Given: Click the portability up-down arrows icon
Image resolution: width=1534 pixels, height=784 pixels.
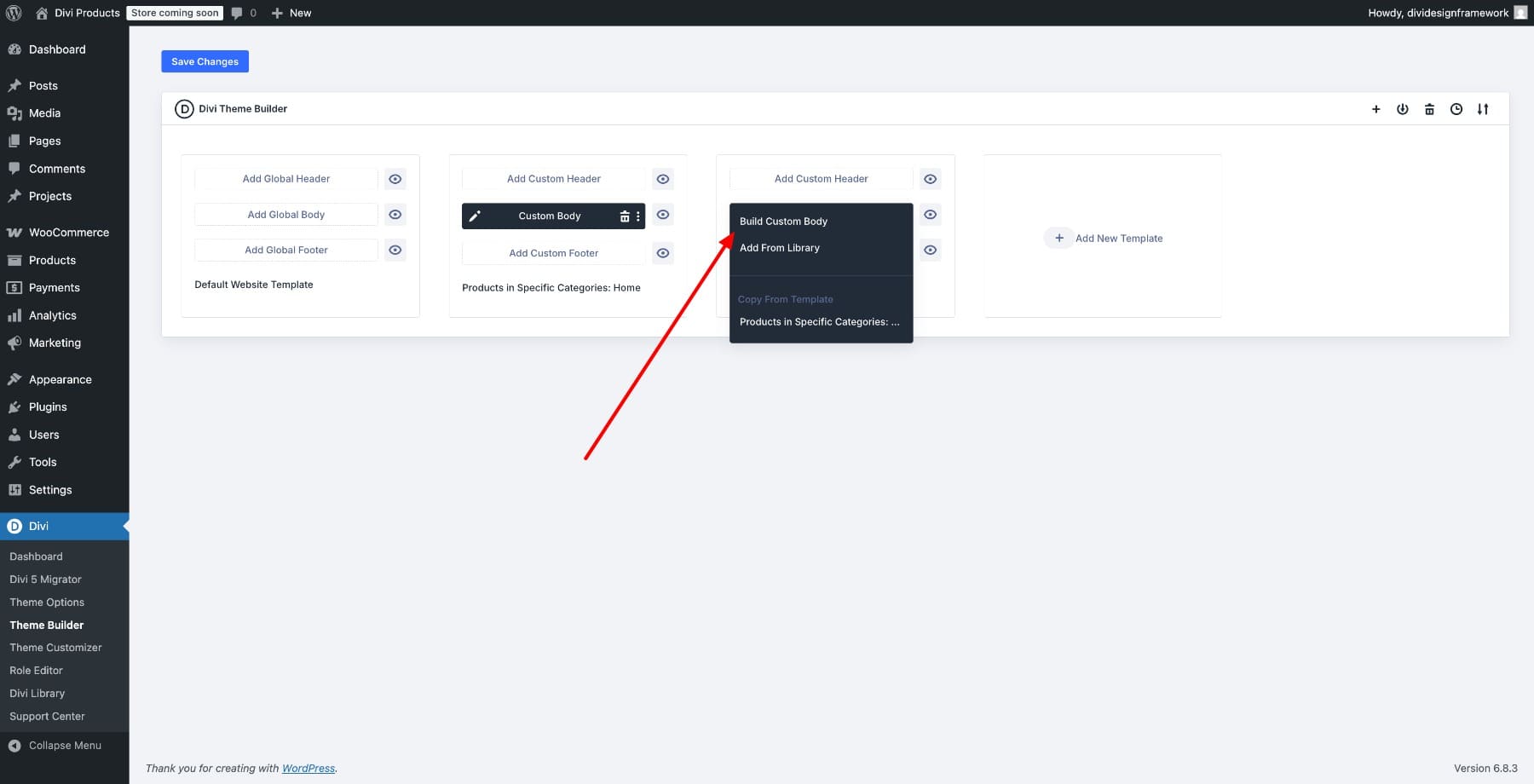Looking at the screenshot, I should [x=1483, y=109].
